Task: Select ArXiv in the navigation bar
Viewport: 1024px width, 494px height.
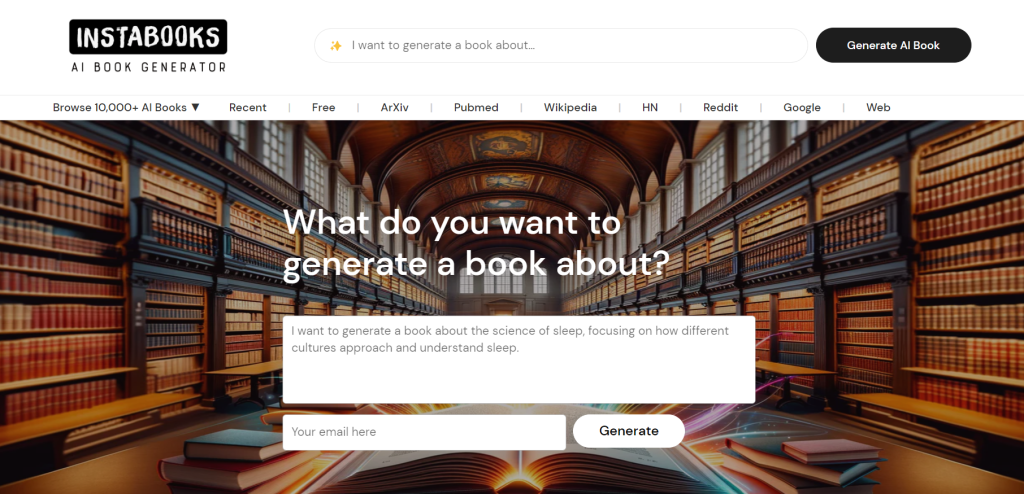Action: coord(394,108)
